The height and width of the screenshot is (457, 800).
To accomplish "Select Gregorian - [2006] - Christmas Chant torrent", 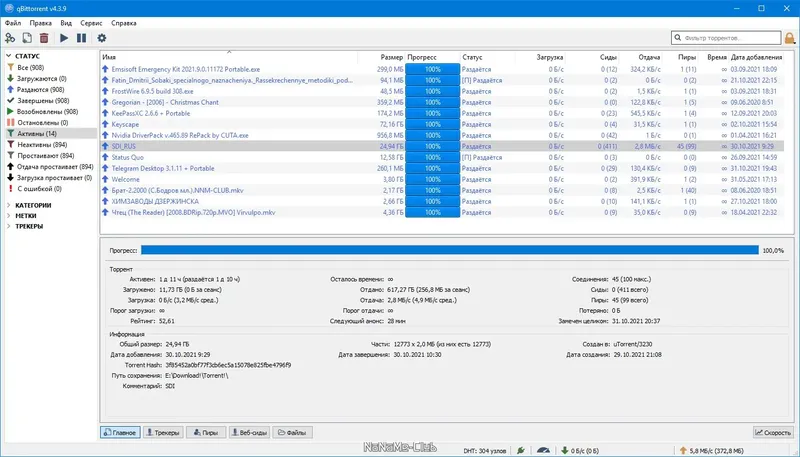I will [x=165, y=102].
